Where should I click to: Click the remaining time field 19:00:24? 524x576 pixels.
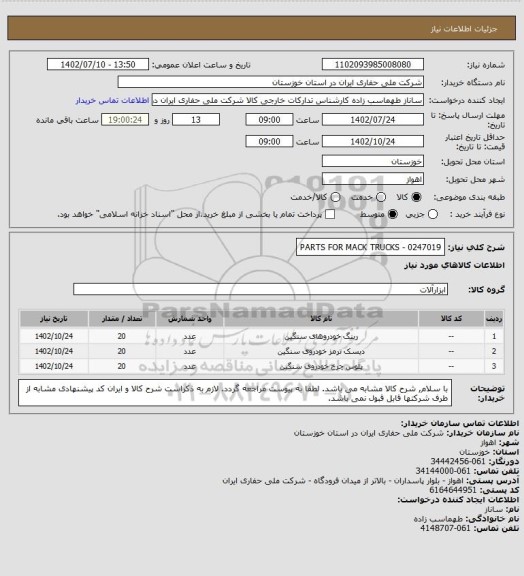click(x=125, y=120)
